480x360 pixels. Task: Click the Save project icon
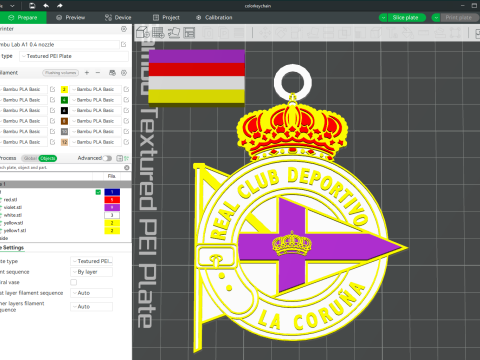tap(32, 6)
